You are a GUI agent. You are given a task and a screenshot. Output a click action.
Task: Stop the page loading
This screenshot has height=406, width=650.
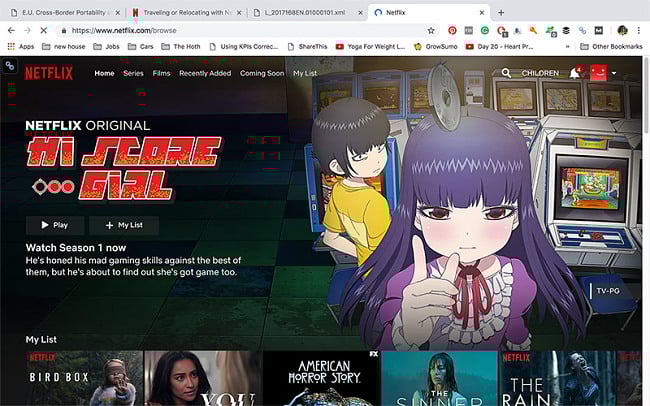click(44, 30)
